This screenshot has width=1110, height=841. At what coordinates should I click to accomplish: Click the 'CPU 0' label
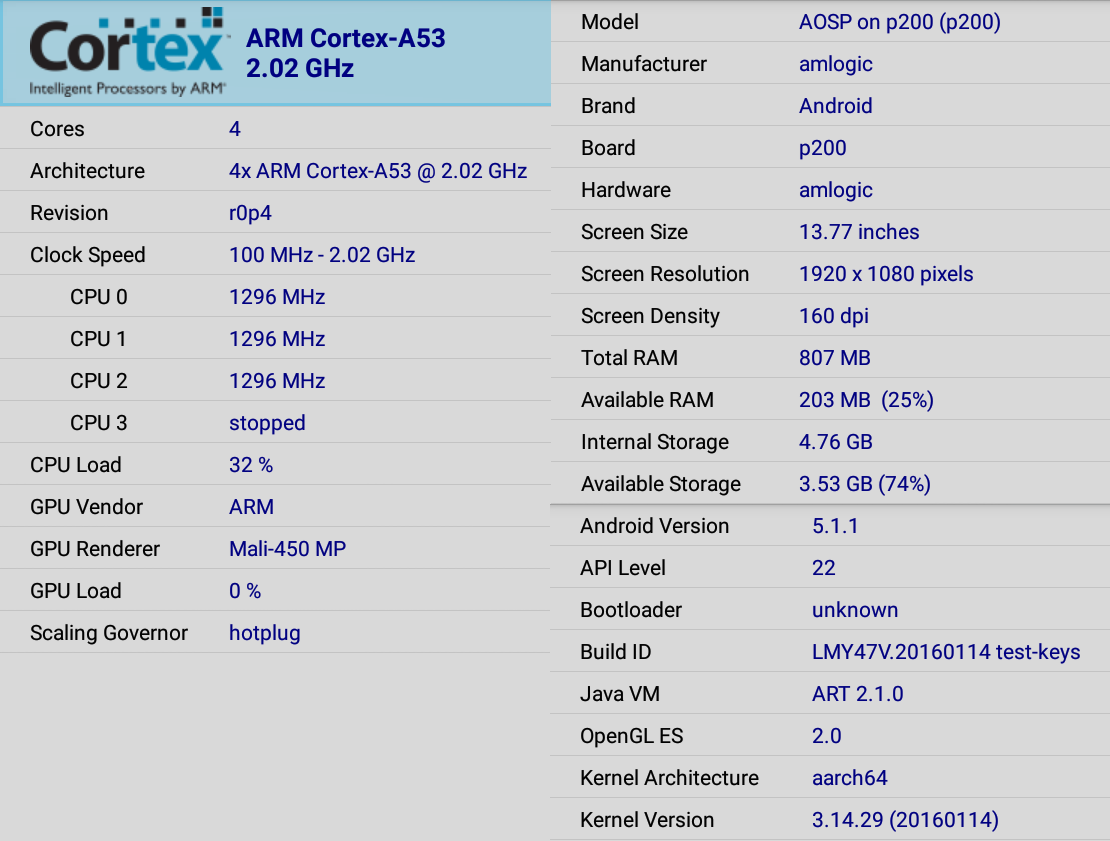click(x=98, y=297)
